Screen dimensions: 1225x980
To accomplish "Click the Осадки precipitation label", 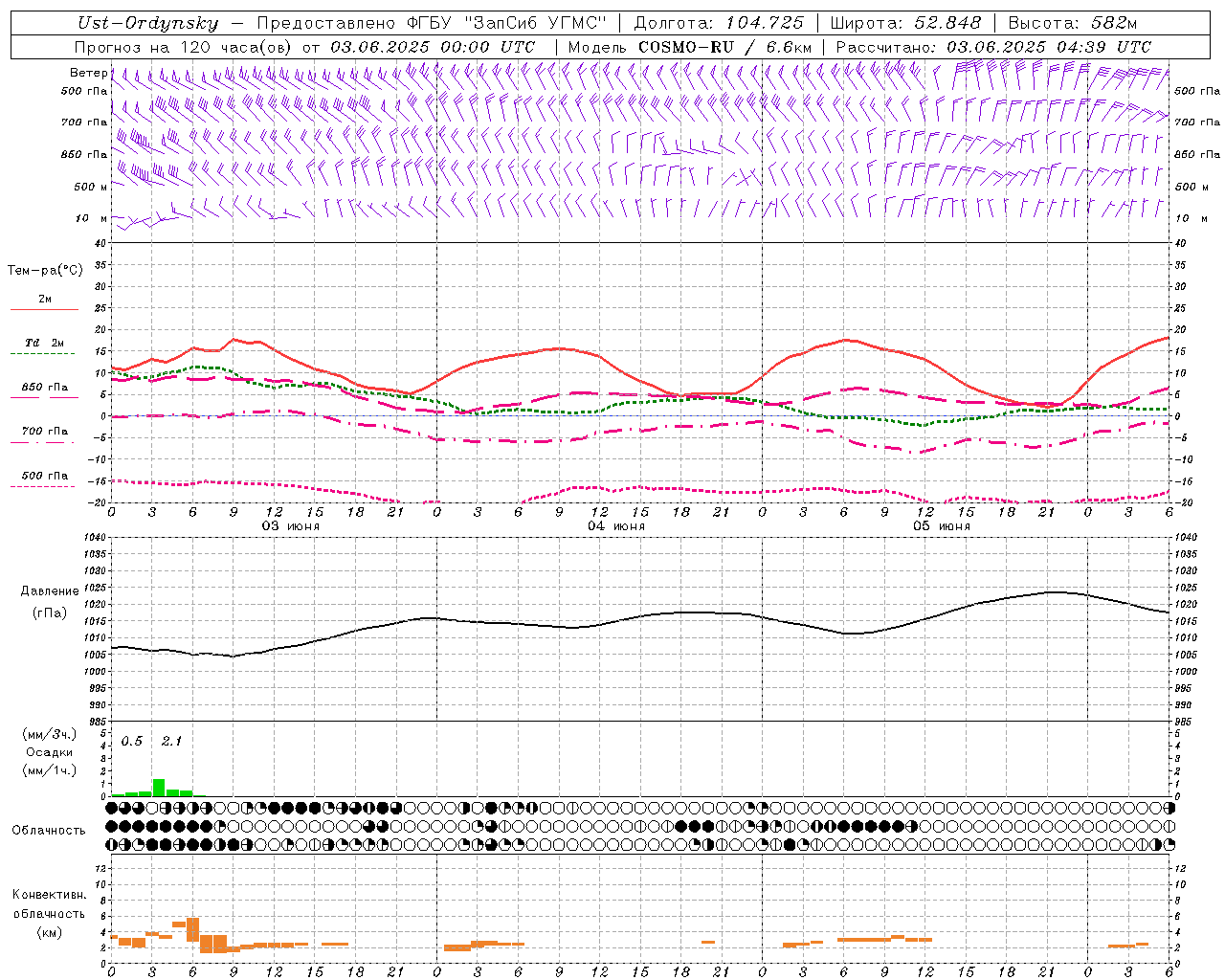I will (x=50, y=752).
